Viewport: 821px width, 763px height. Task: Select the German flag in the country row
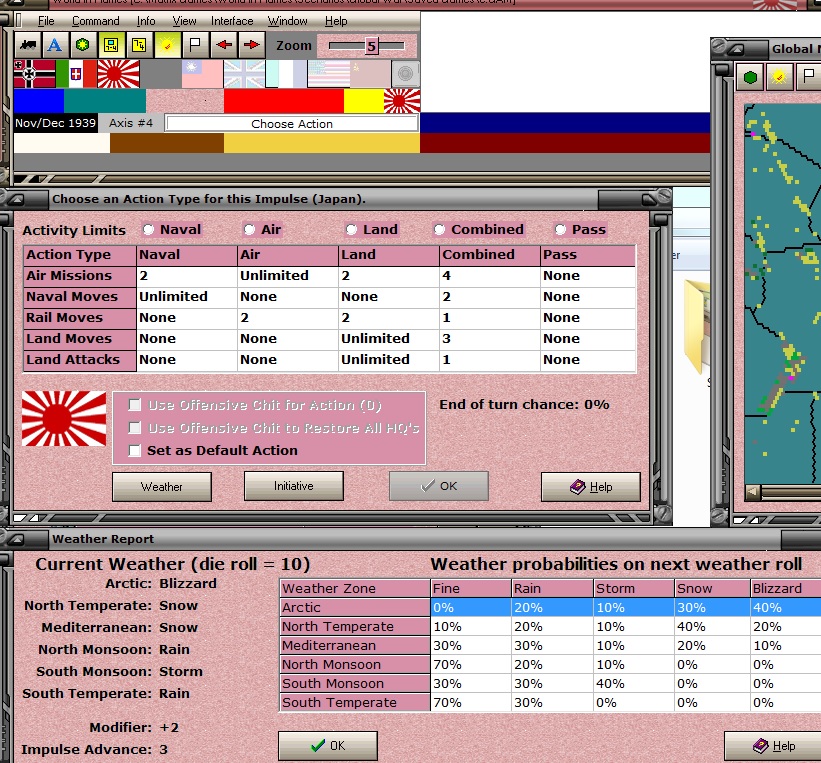(35, 73)
